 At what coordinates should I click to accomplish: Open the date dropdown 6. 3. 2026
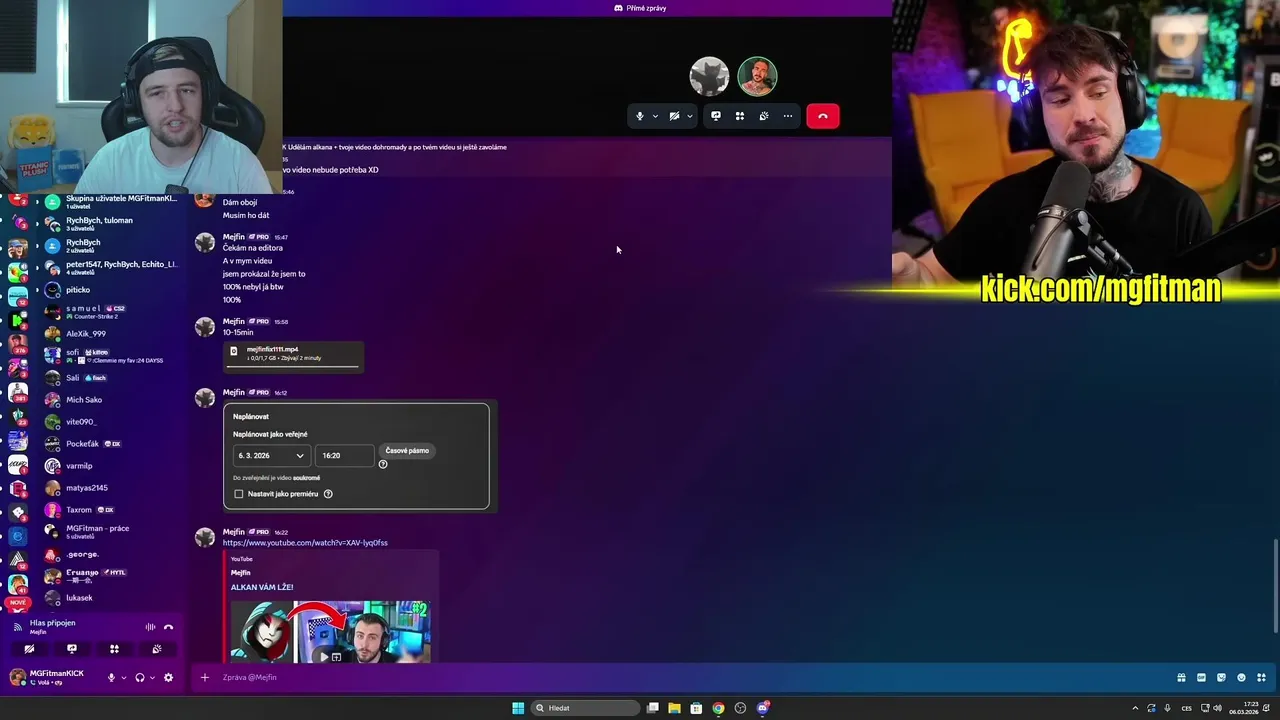tap(271, 455)
